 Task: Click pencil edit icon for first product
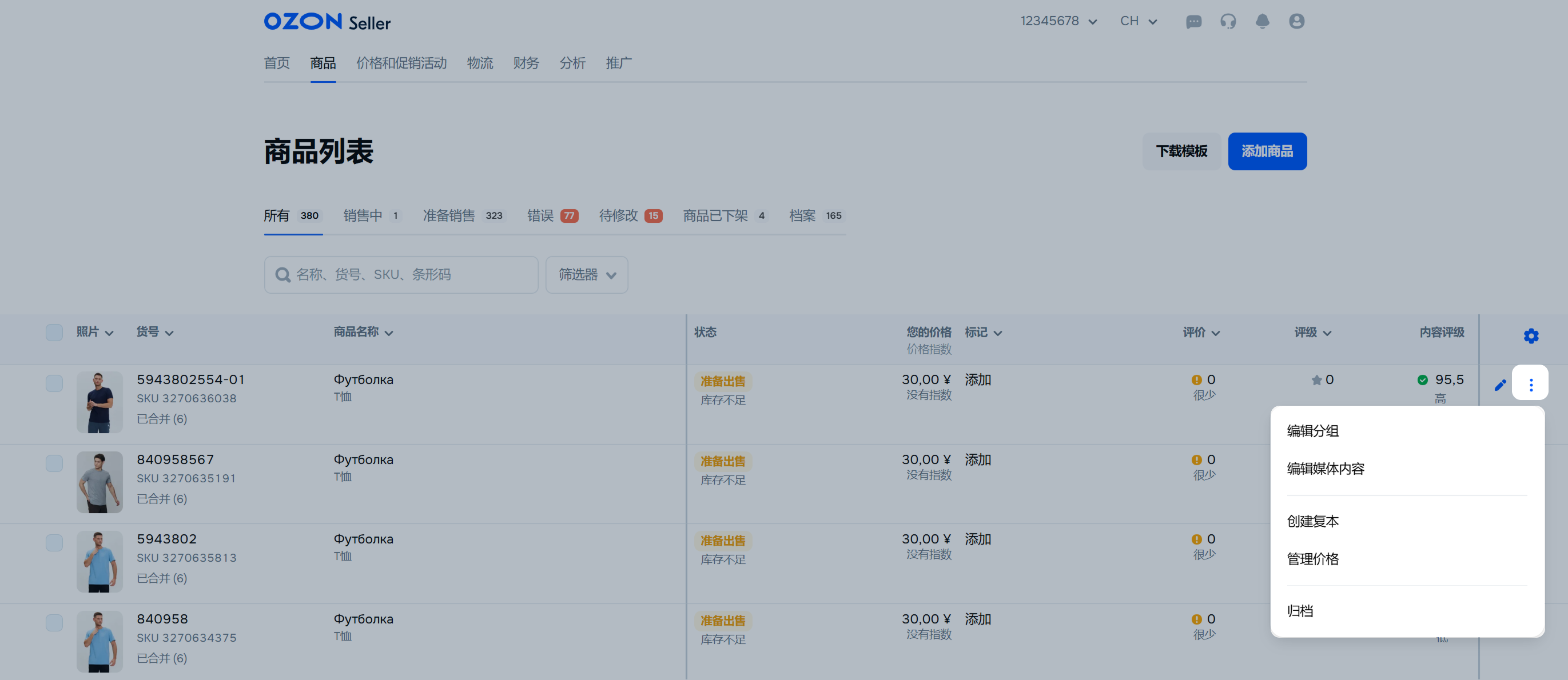click(x=1500, y=385)
